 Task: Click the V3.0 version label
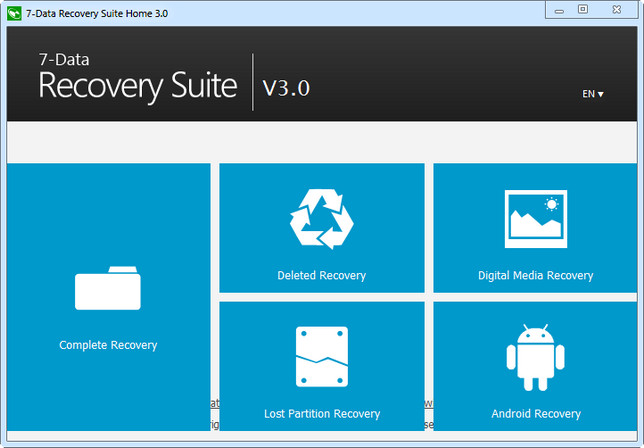point(286,88)
